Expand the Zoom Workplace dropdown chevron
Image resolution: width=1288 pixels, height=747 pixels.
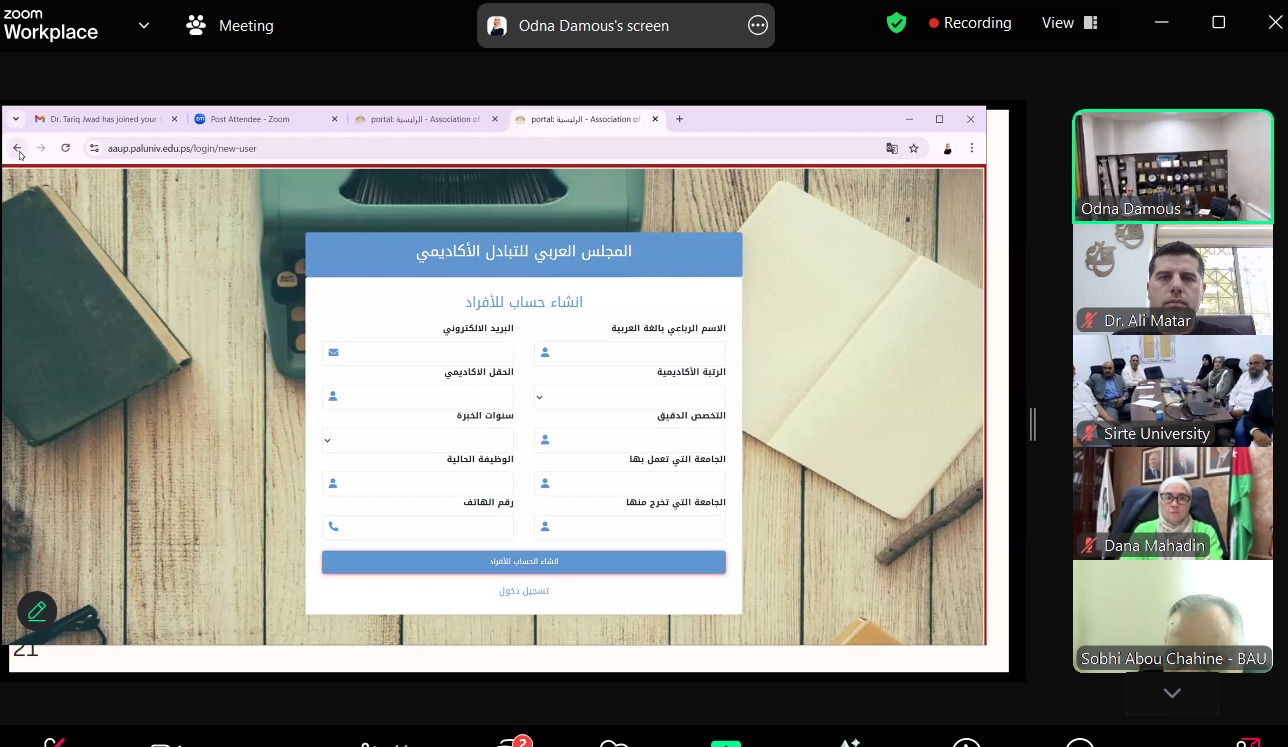[x=144, y=26]
